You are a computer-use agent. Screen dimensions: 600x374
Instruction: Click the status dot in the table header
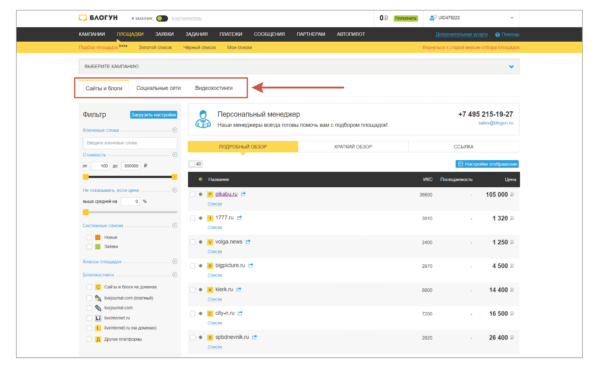click(x=201, y=179)
